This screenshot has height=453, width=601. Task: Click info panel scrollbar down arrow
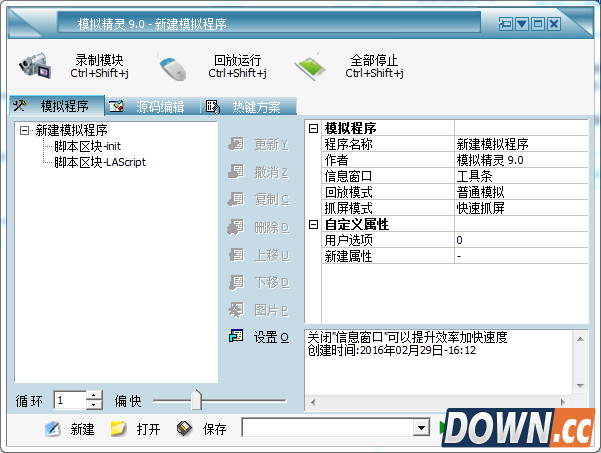(x=580, y=386)
